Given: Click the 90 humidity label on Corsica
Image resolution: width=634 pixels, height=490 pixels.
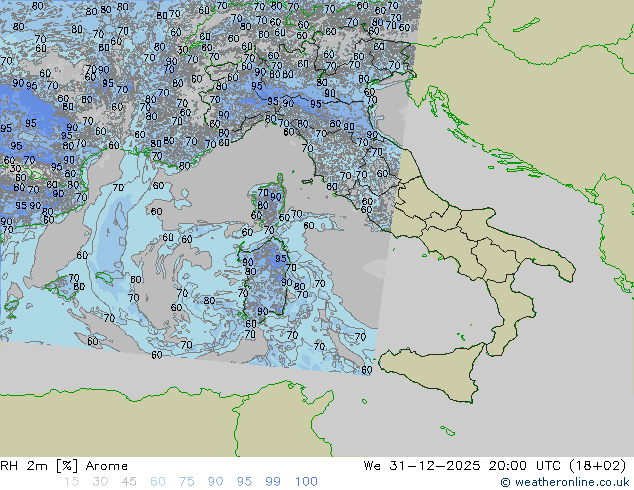Looking at the screenshot, I should pyautogui.click(x=275, y=197).
